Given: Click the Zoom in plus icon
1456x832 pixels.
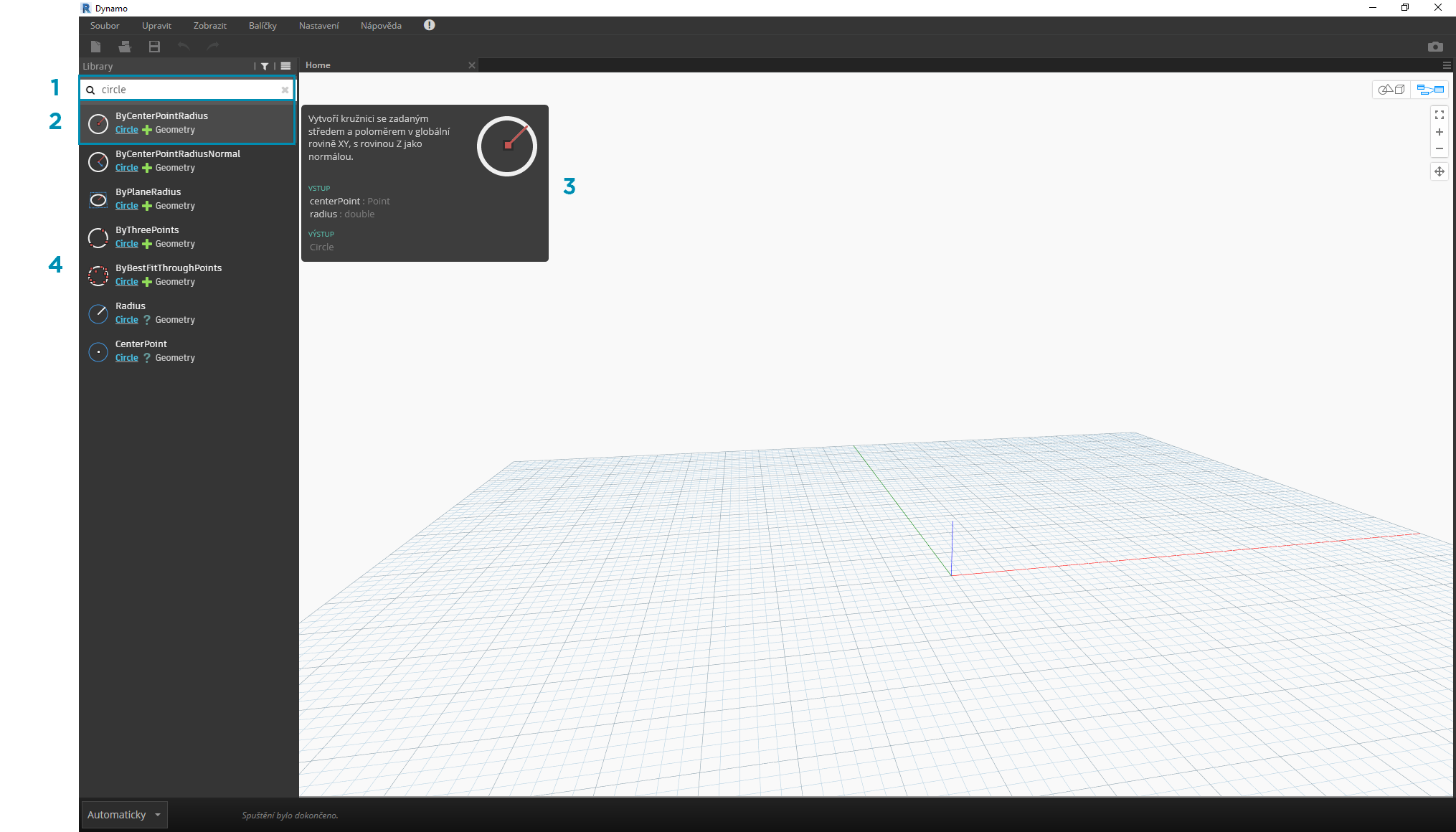Looking at the screenshot, I should 1439,132.
